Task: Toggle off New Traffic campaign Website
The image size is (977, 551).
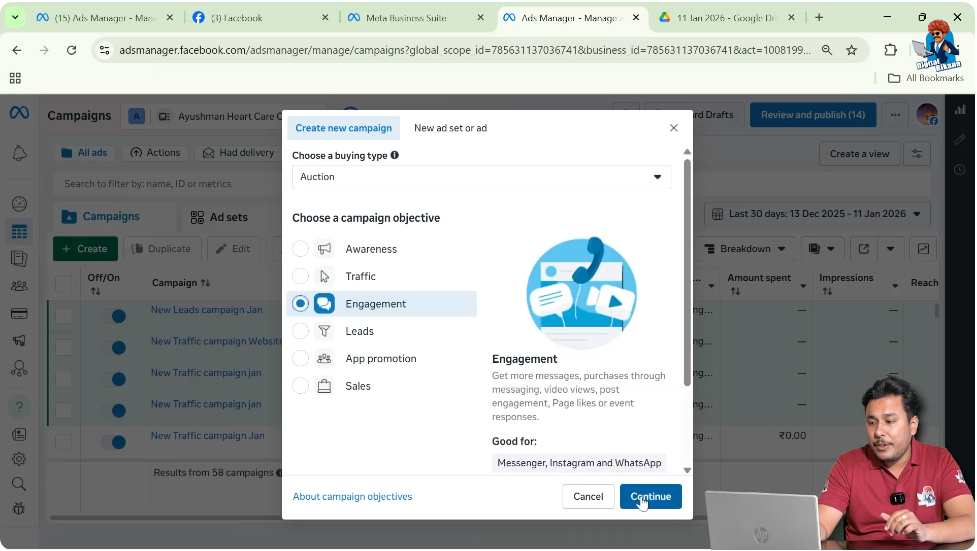Action: pyautogui.click(x=114, y=347)
